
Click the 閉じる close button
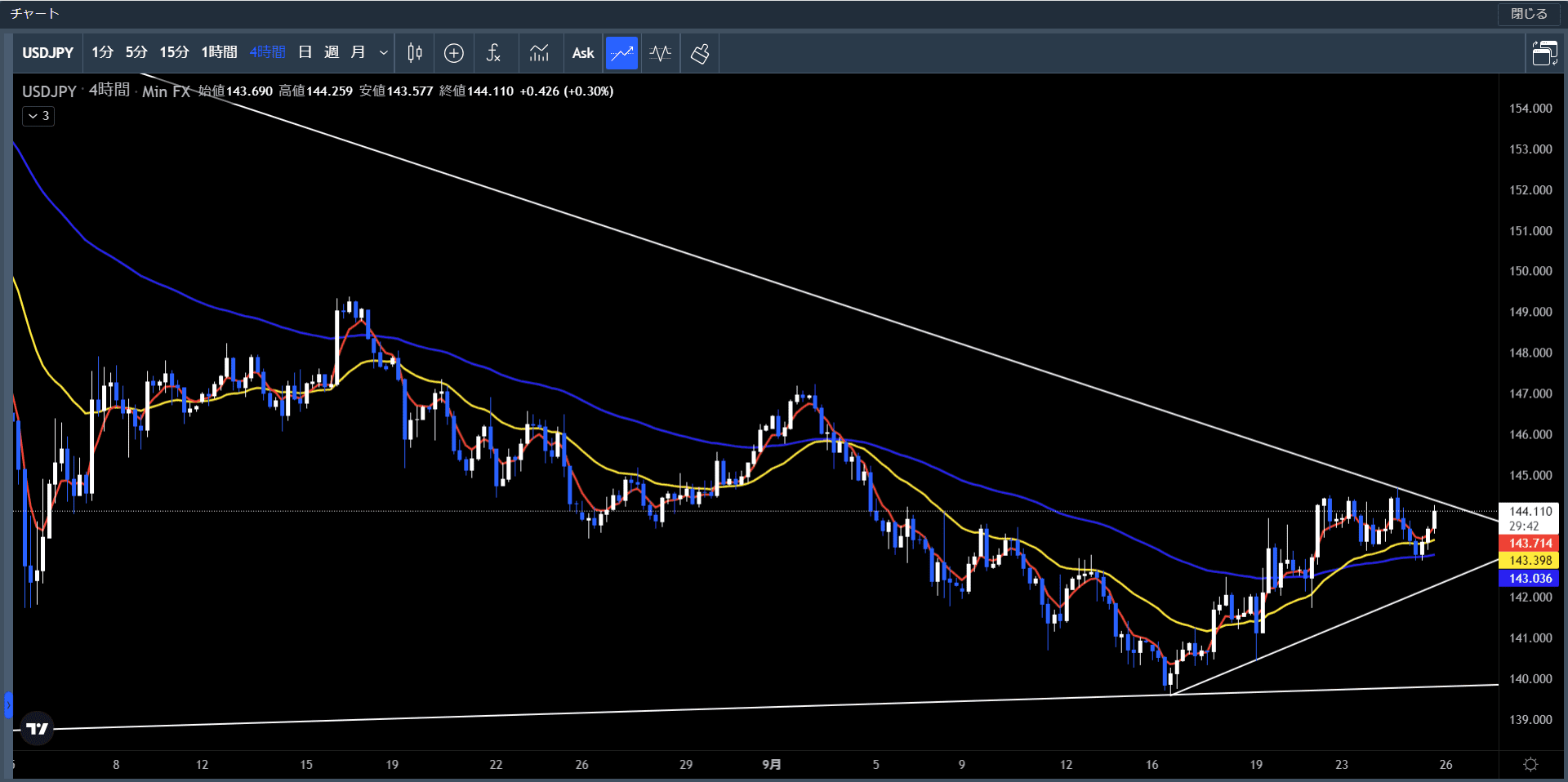click(x=1529, y=14)
